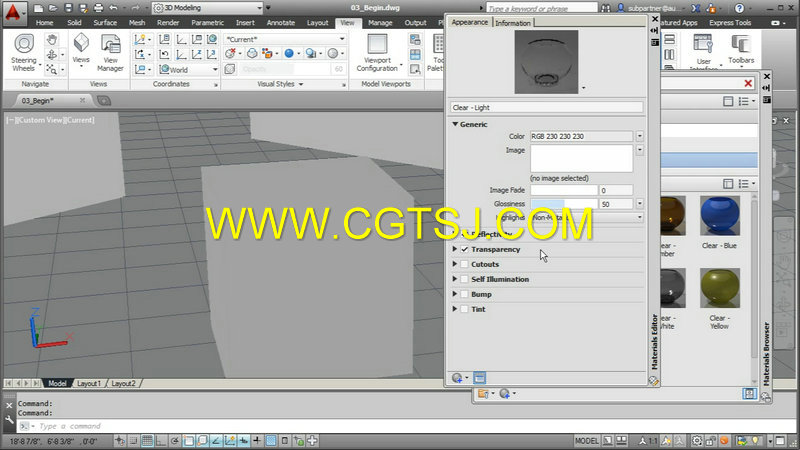Open the Insert ribbon tab
Image resolution: width=800 pixels, height=450 pixels.
pyautogui.click(x=245, y=22)
